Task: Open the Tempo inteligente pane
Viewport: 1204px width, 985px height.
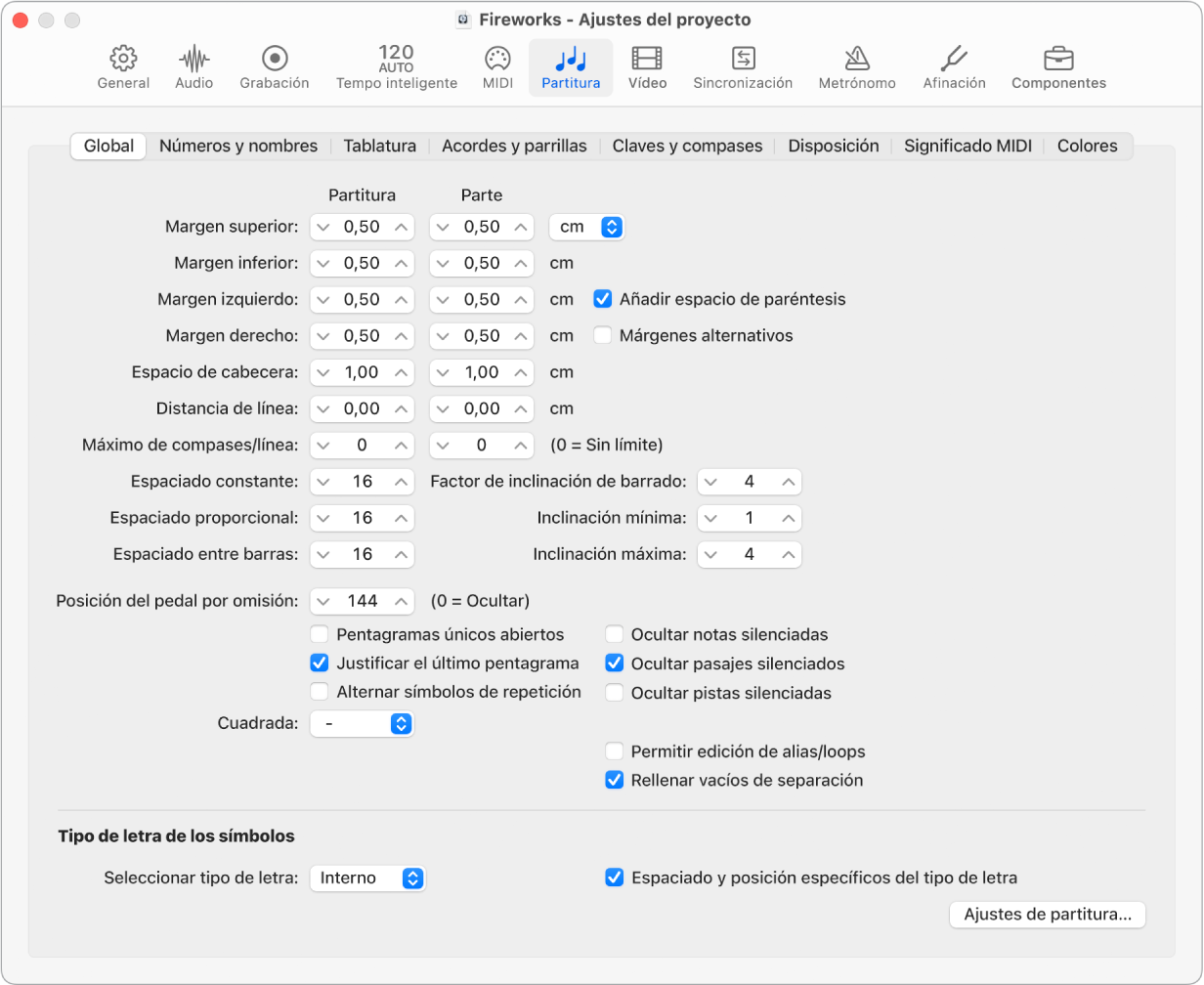Action: 397,67
